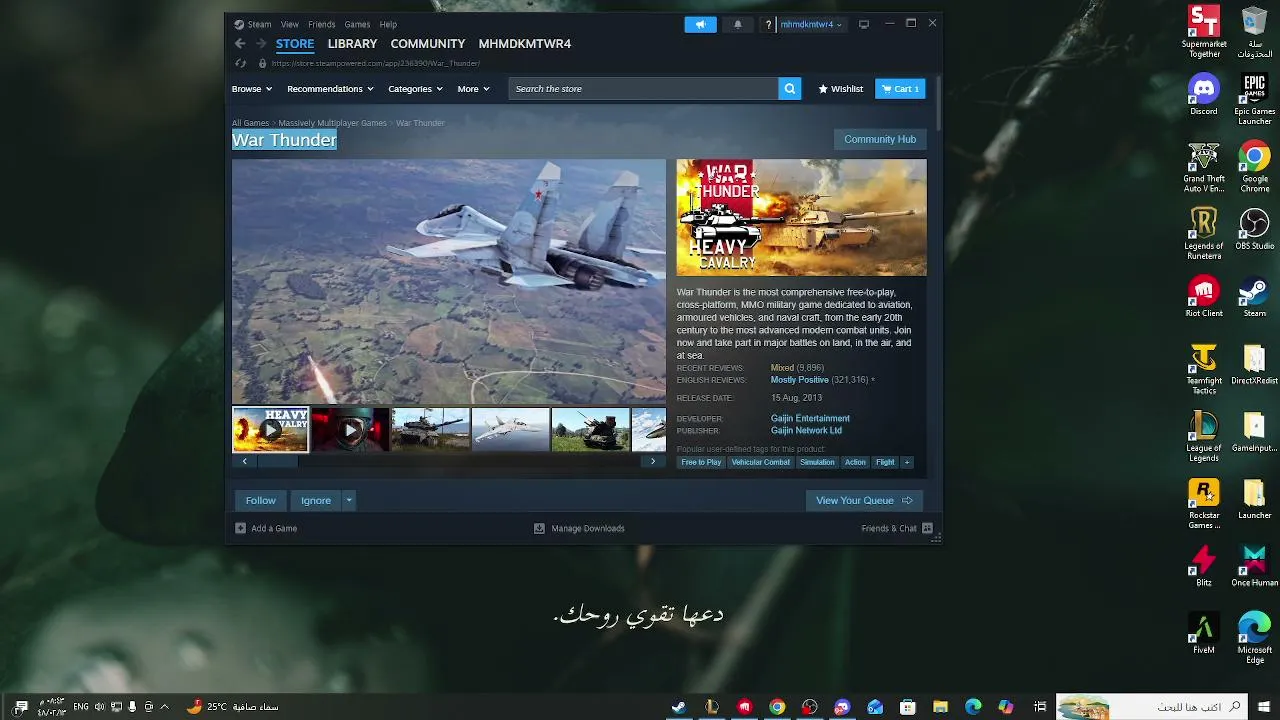1280x720 pixels.
Task: Select Teamfight Tactics desktop icon
Action: [1204, 369]
